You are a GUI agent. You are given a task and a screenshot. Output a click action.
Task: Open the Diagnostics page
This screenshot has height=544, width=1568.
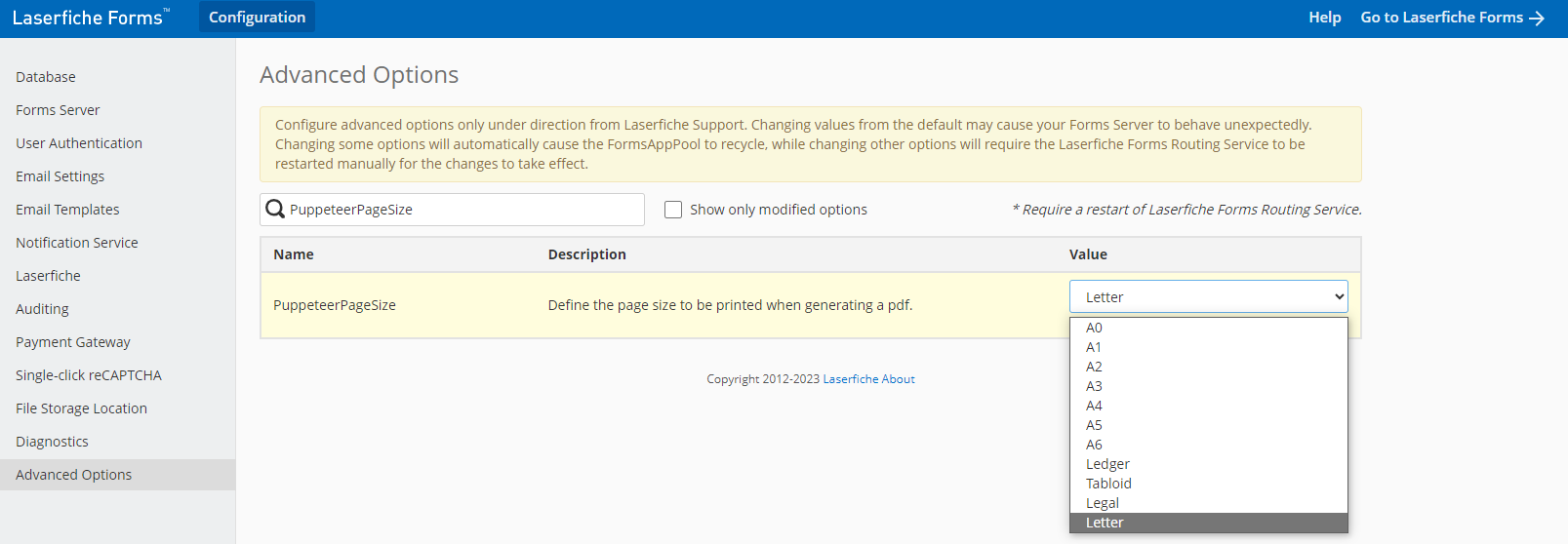tap(52, 442)
